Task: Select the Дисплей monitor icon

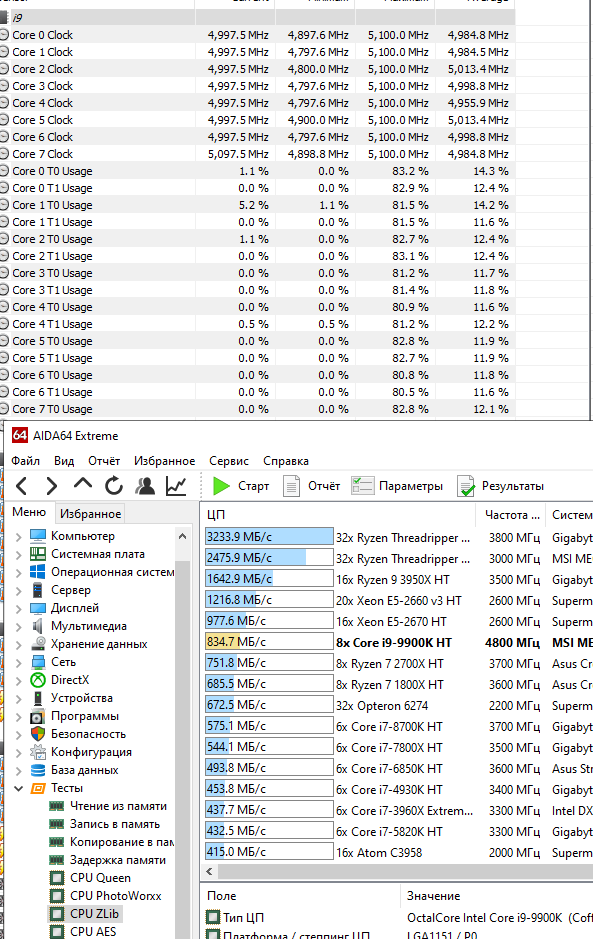Action: pos(38,608)
